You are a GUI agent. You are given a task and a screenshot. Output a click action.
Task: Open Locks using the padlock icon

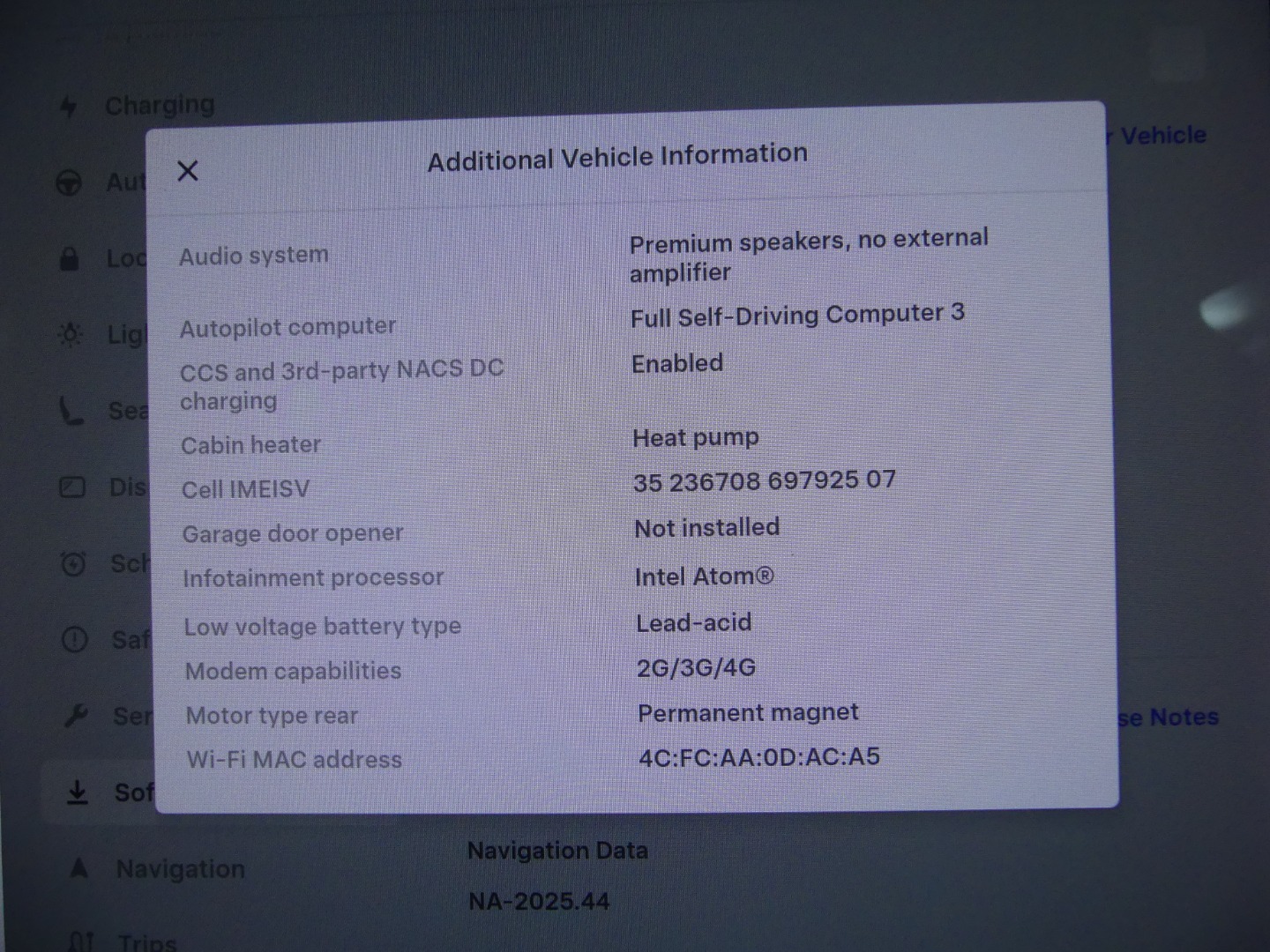[x=69, y=258]
